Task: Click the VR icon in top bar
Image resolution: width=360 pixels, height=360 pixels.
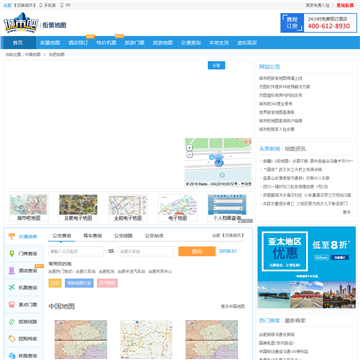Action: pyautogui.click(x=61, y=5)
